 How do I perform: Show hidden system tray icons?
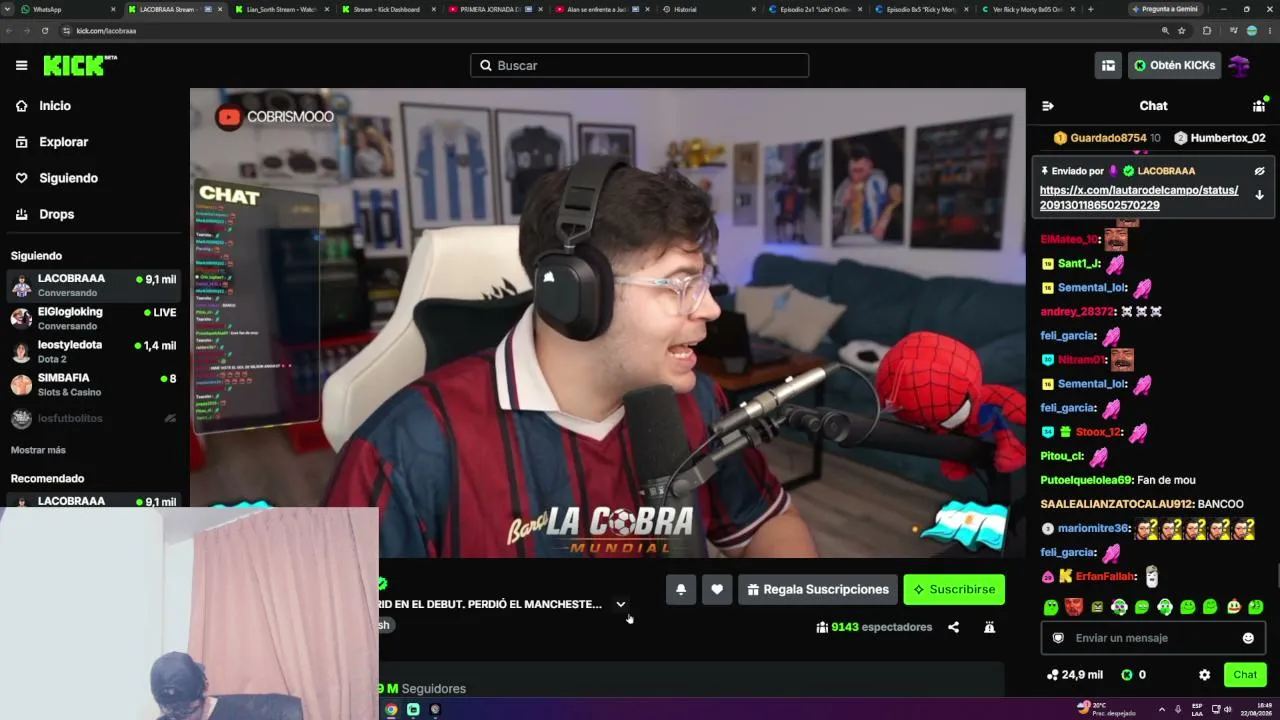tap(1161, 709)
